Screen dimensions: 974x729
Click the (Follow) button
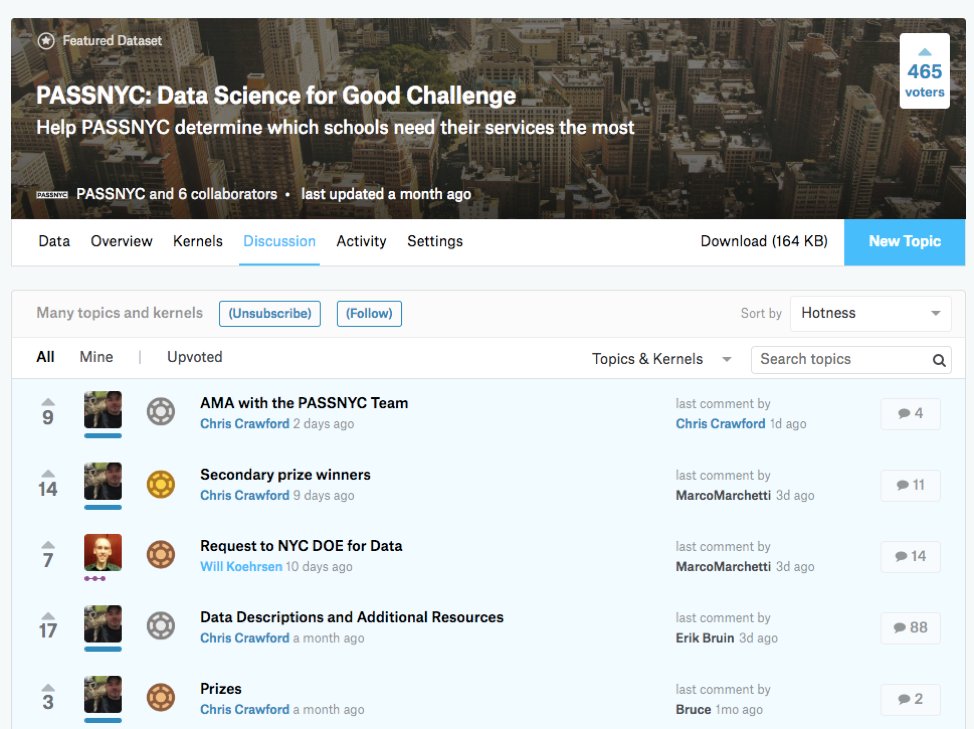coord(369,314)
